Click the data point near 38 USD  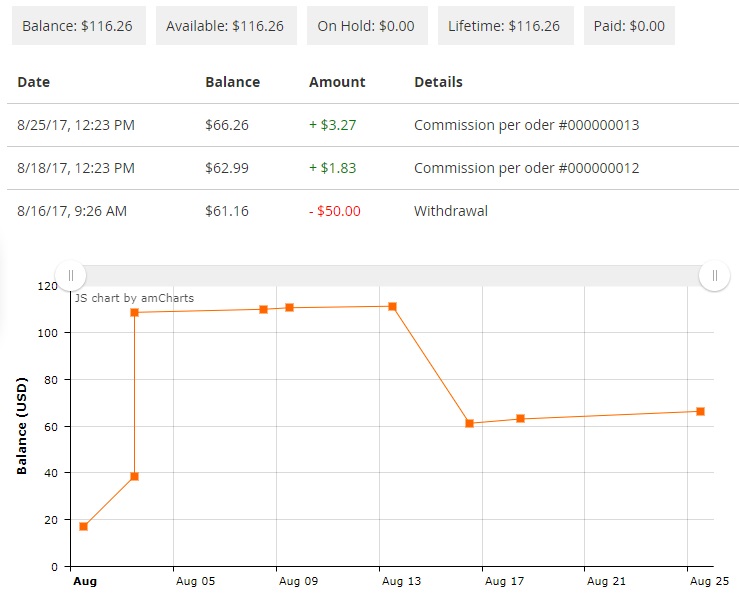(x=134, y=476)
